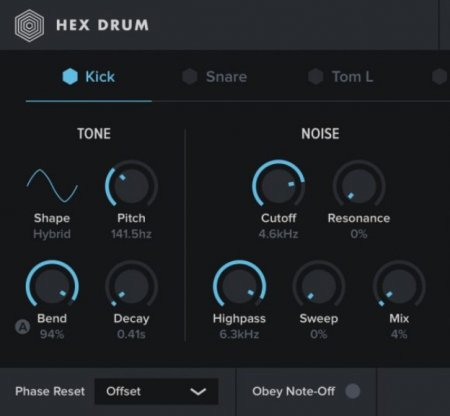Click the 'Phase Reset' label
Image resolution: width=450 pixels, height=416 pixels.
[50, 391]
